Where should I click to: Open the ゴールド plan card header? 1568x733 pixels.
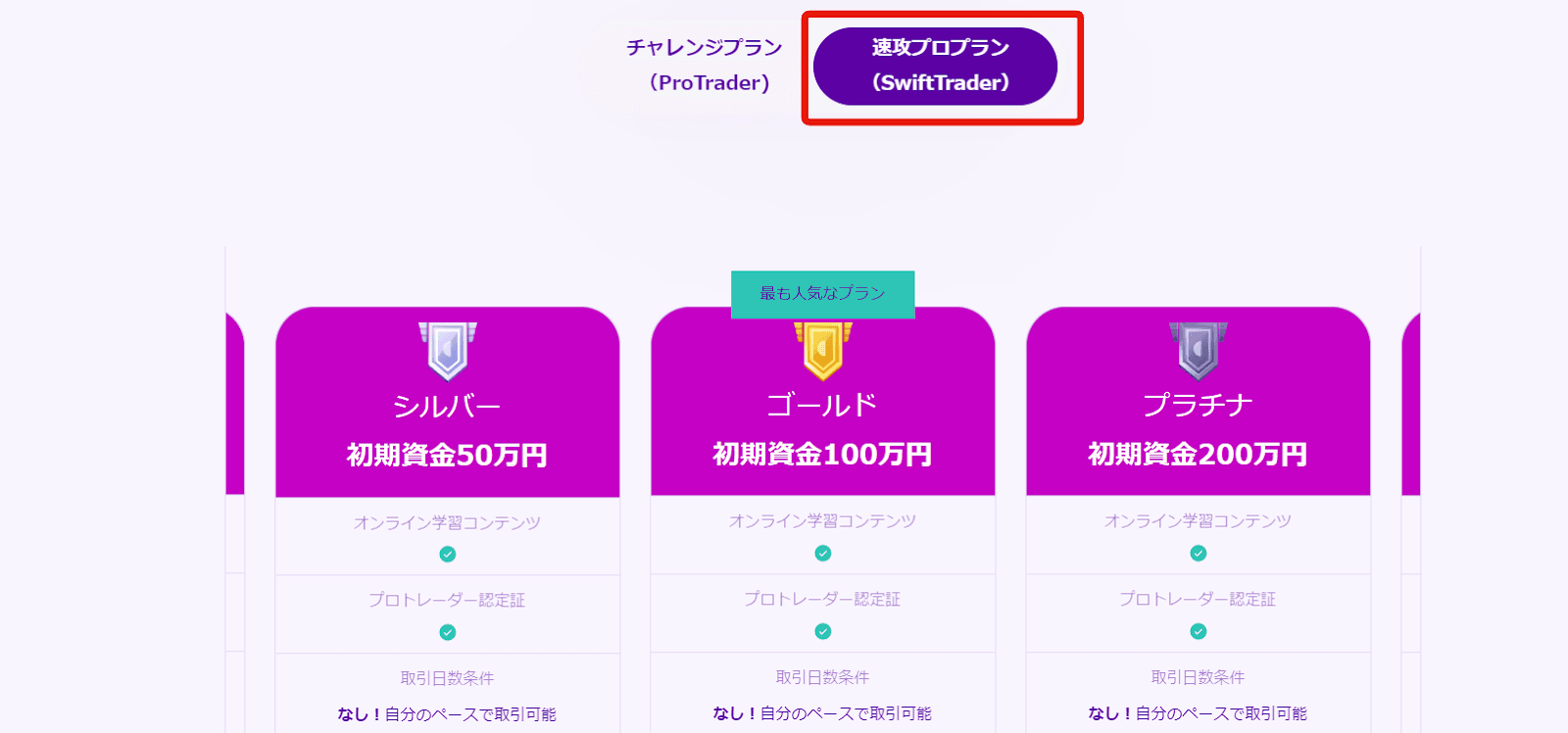[x=823, y=401]
